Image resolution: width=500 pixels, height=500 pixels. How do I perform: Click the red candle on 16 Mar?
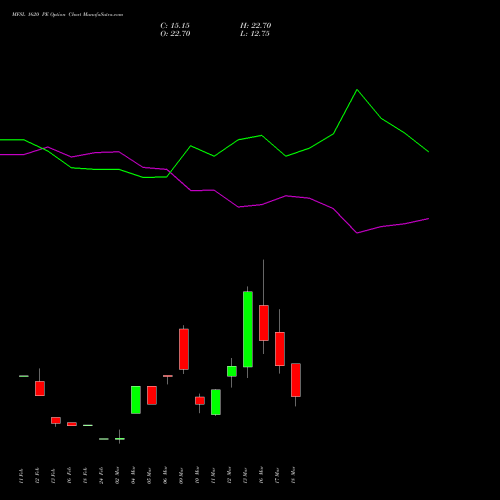click(x=264, y=323)
